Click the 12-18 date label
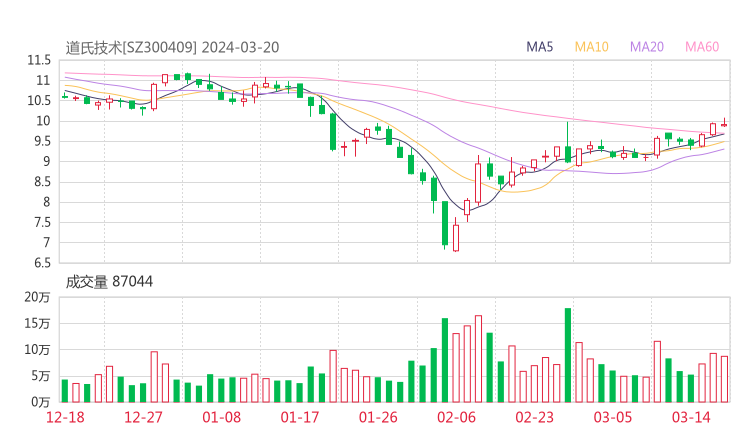The width and height of the screenshot is (740, 440). (65, 417)
